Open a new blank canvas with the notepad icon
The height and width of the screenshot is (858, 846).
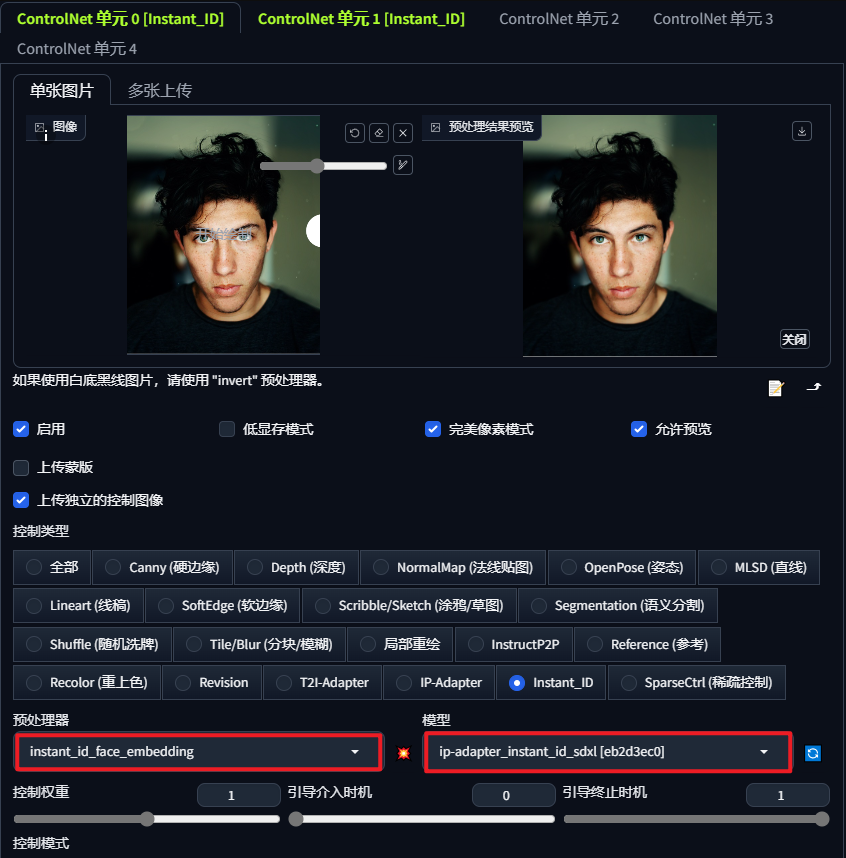click(x=776, y=388)
